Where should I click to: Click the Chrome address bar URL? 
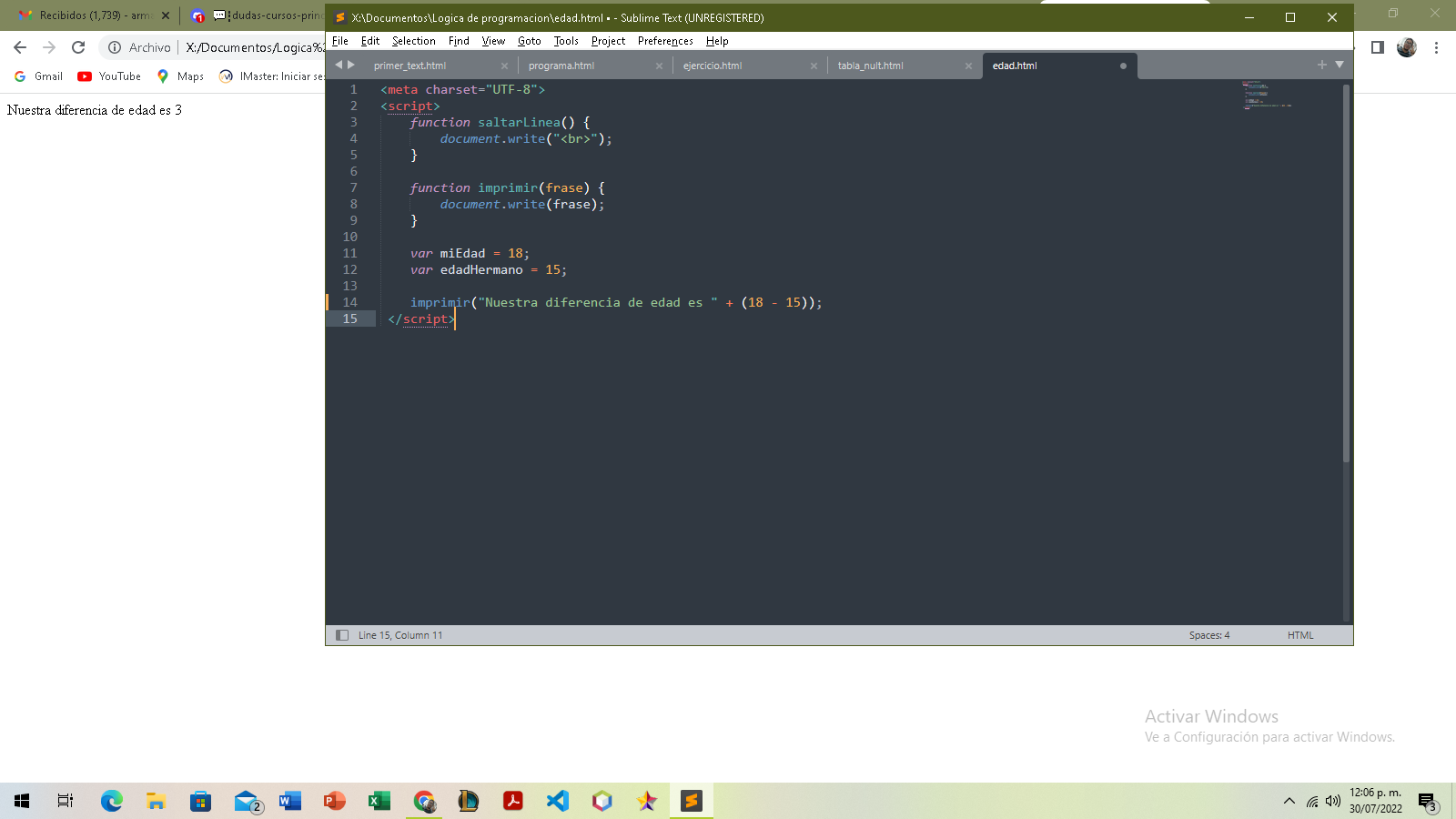point(255,47)
